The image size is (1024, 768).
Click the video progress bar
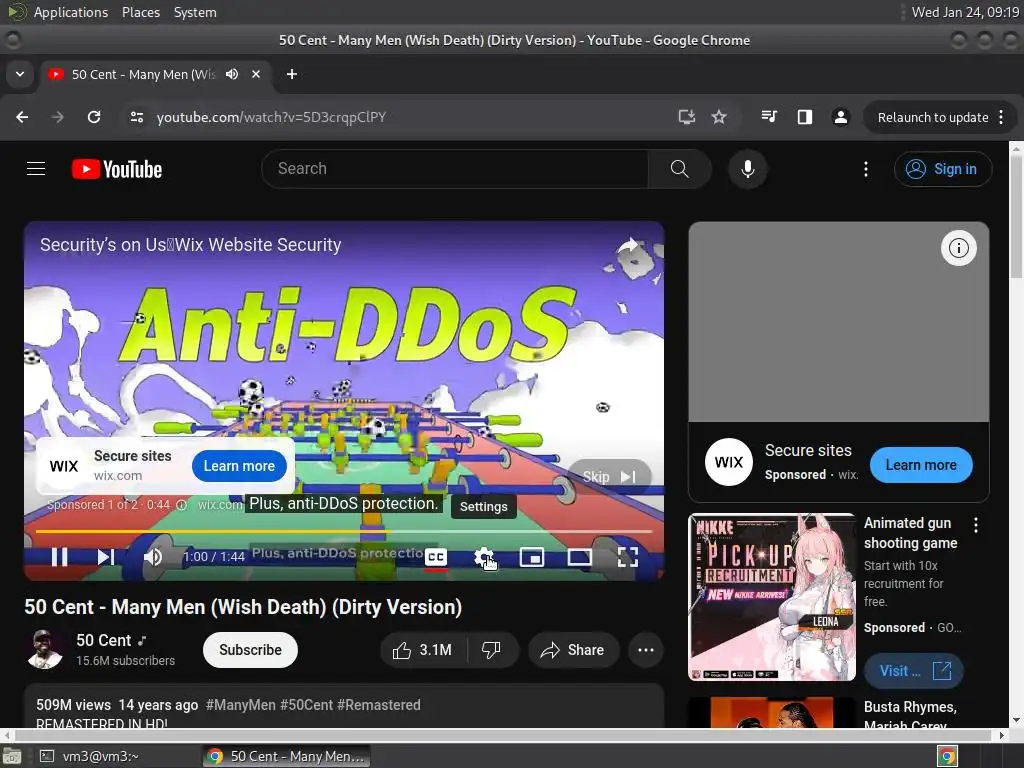coord(344,531)
